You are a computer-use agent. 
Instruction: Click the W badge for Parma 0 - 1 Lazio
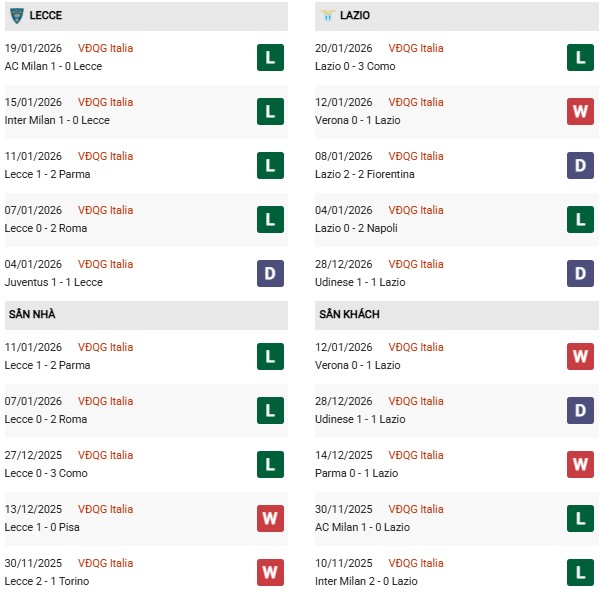pyautogui.click(x=581, y=464)
